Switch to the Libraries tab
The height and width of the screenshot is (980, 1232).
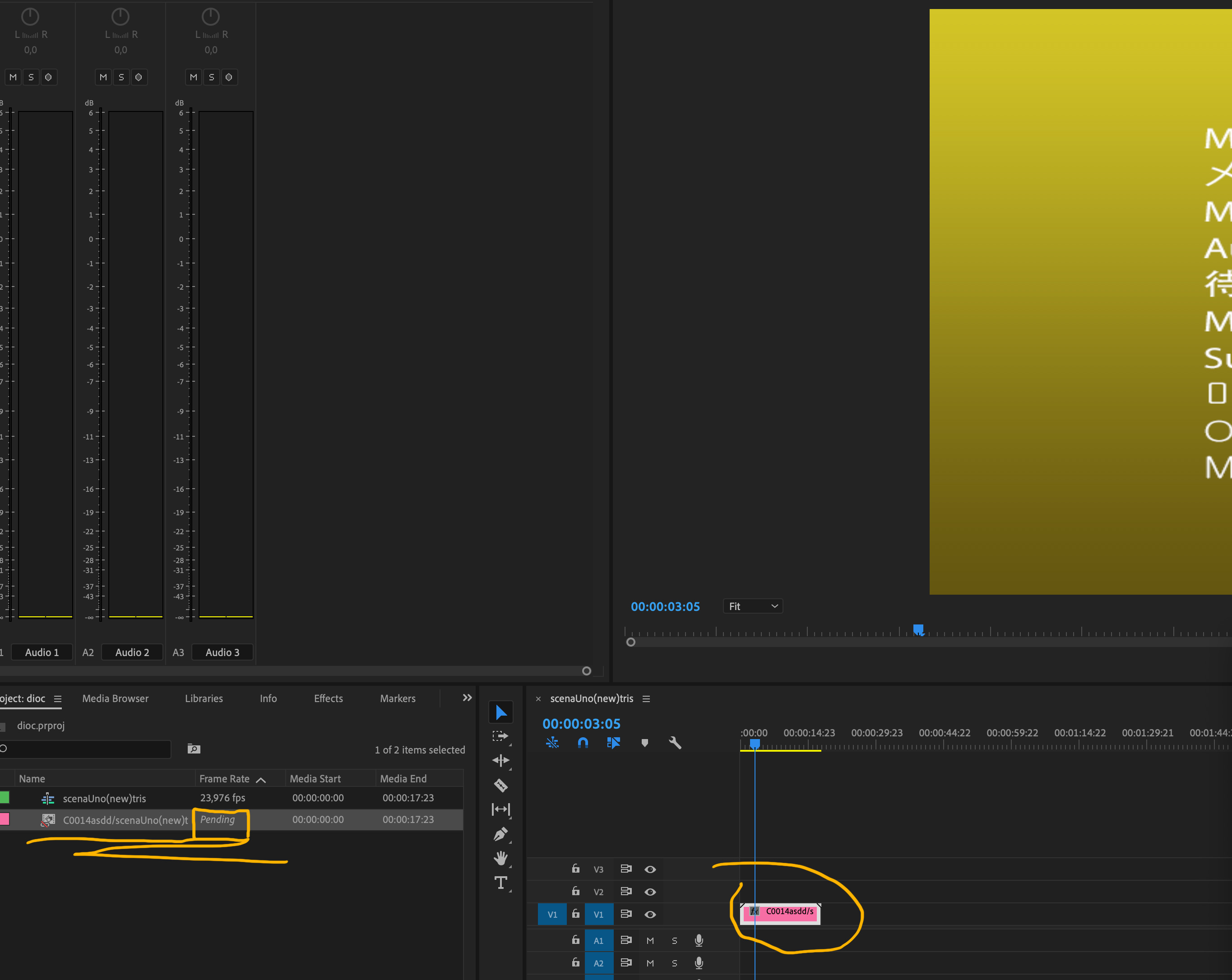[x=204, y=698]
